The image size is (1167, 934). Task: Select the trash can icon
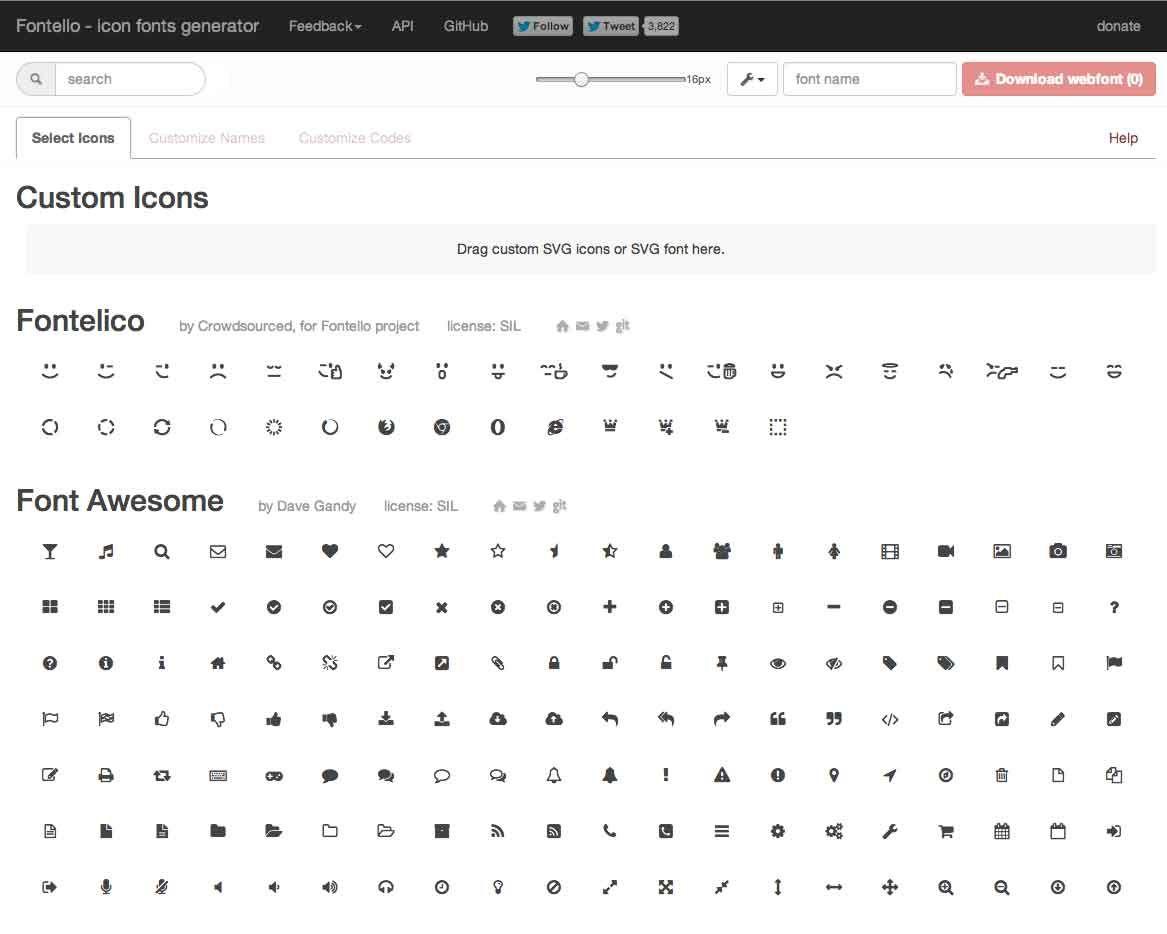(x=1002, y=775)
